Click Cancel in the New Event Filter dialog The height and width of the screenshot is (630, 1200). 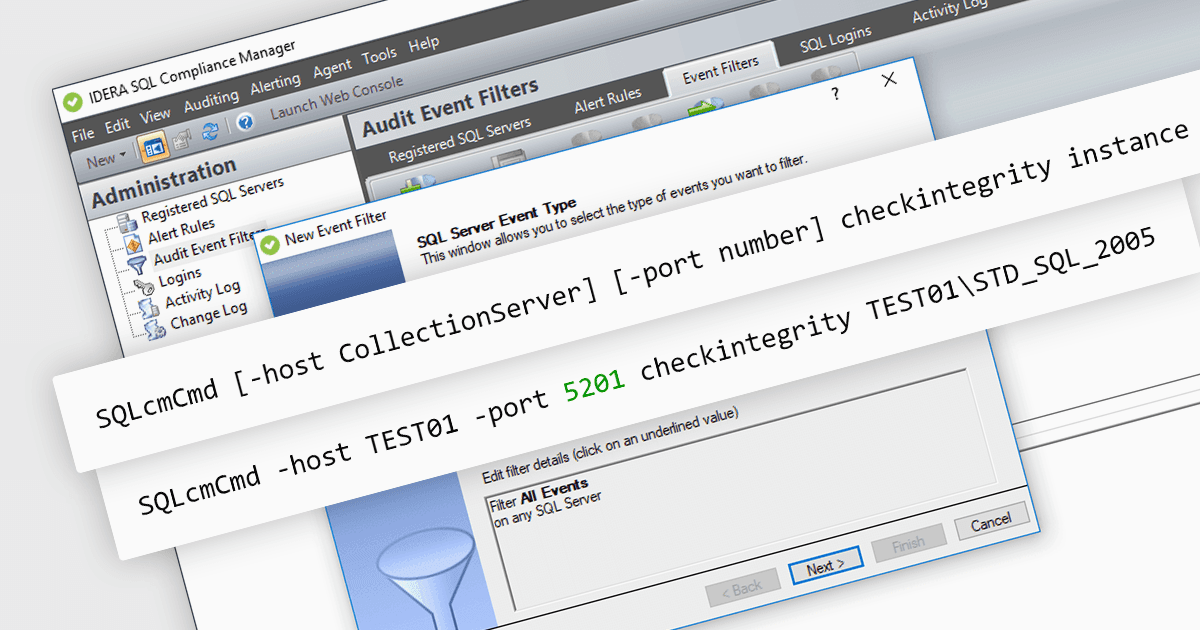(991, 523)
